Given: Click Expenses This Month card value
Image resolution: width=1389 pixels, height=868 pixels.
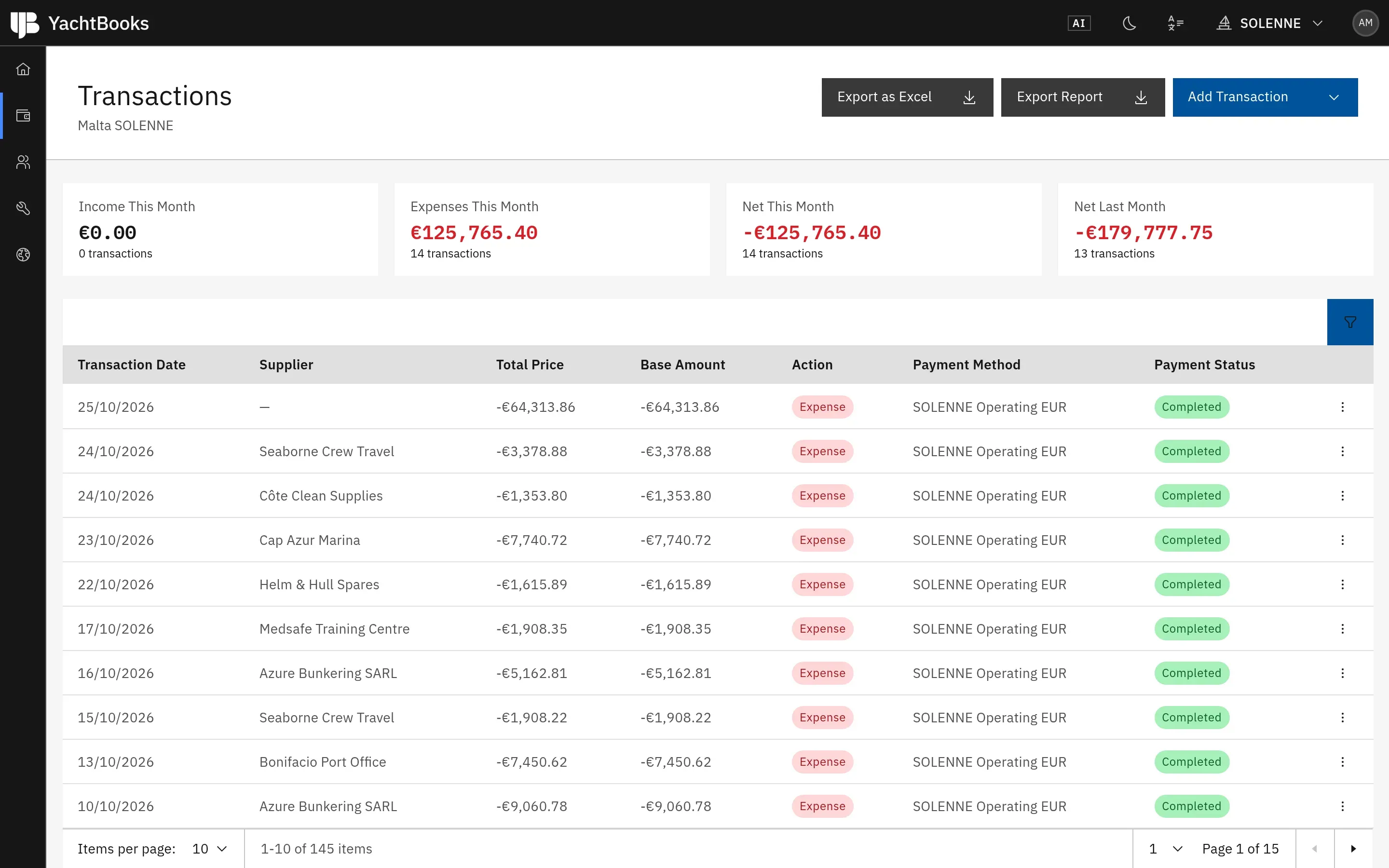Looking at the screenshot, I should pyautogui.click(x=474, y=232).
